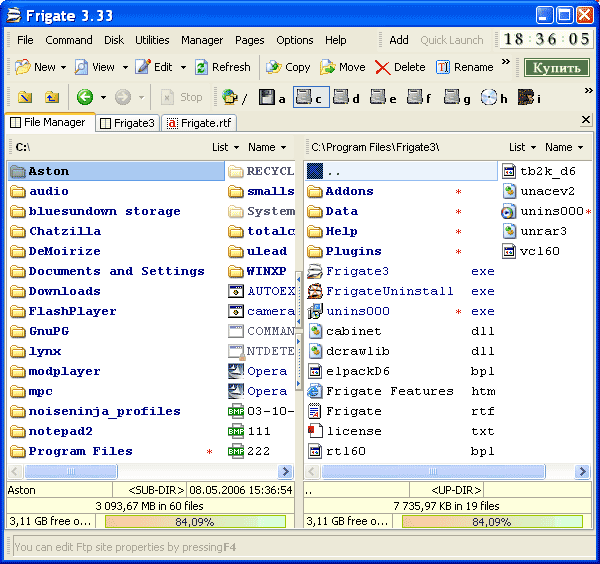600x564 pixels.
Task: Open the Command menu
Action: pyautogui.click(x=68, y=40)
